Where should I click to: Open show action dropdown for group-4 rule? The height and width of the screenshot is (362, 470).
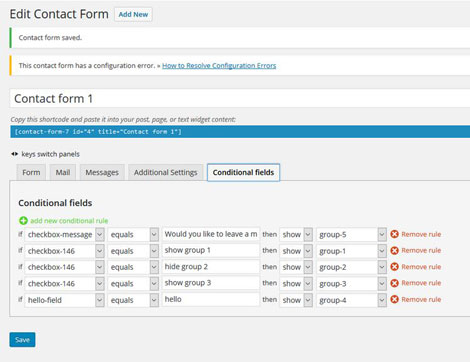296,300
